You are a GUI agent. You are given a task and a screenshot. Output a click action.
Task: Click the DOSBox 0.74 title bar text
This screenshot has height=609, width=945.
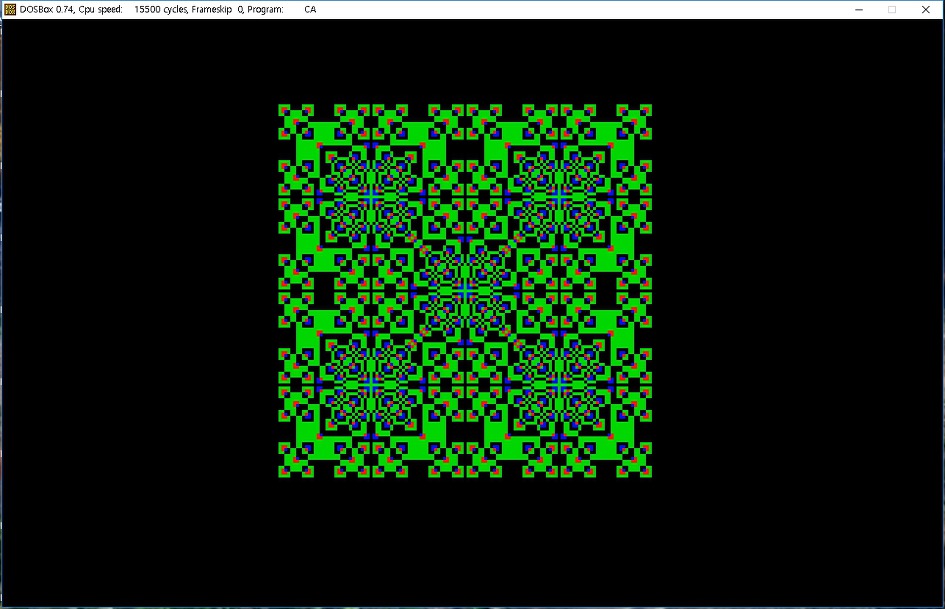[x=168, y=10]
